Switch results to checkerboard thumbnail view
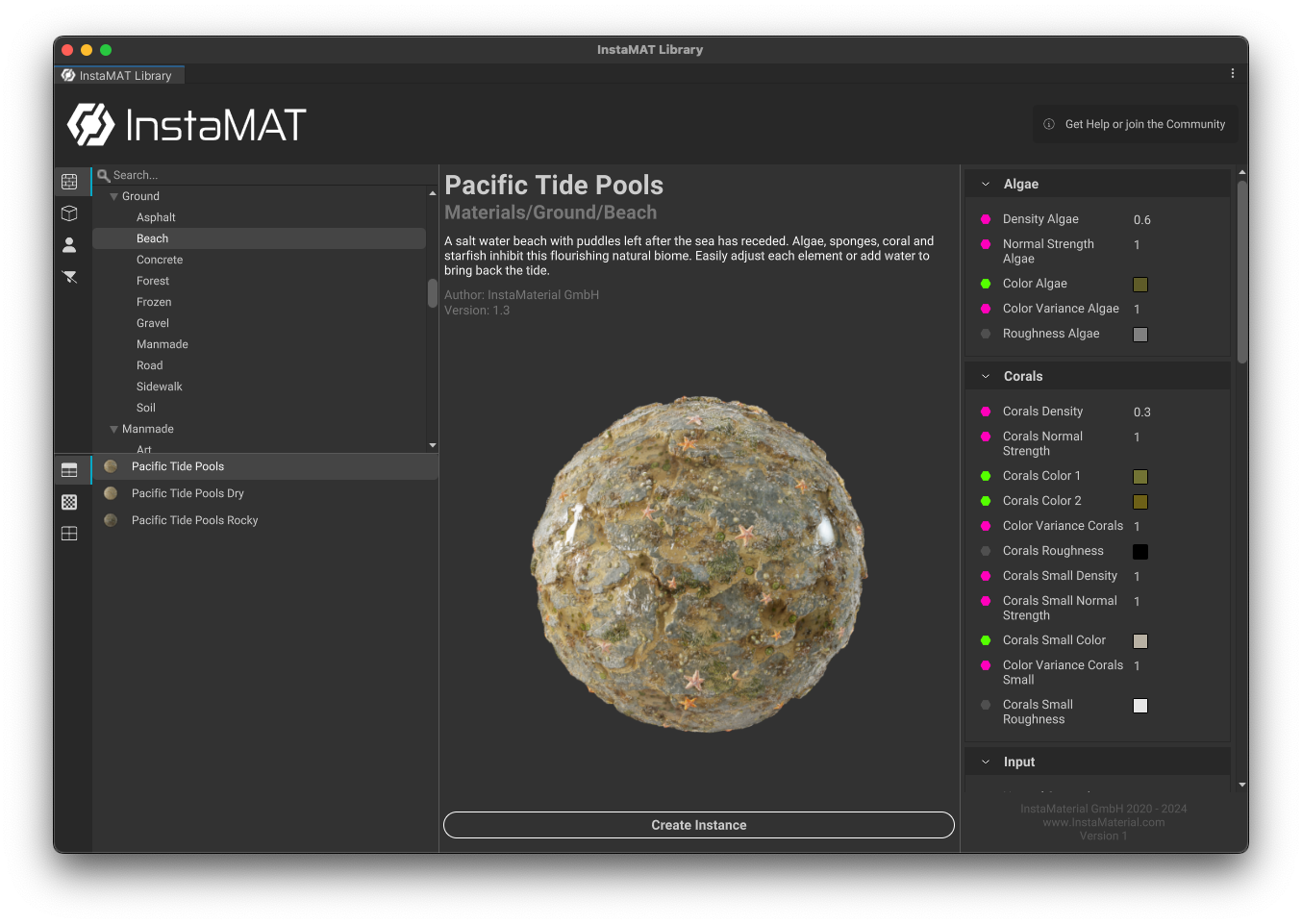Viewport: 1302px width, 924px height. (x=69, y=502)
